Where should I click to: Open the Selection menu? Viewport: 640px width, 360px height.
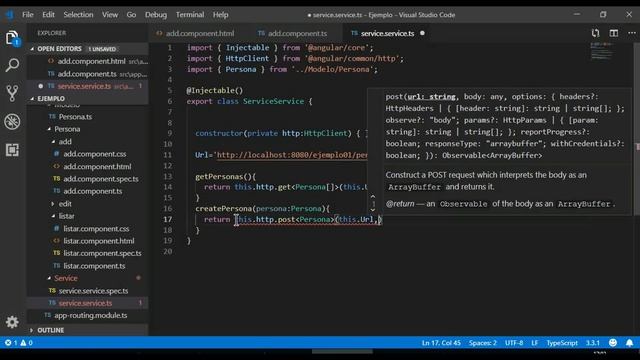tap(78, 15)
